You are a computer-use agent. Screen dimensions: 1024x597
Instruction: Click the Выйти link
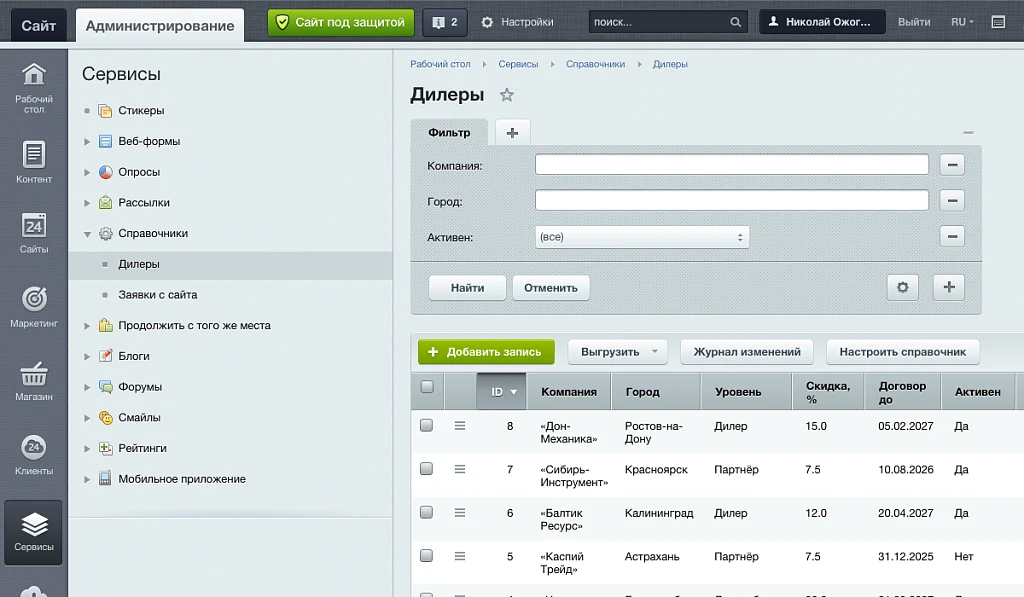pyautogui.click(x=914, y=22)
